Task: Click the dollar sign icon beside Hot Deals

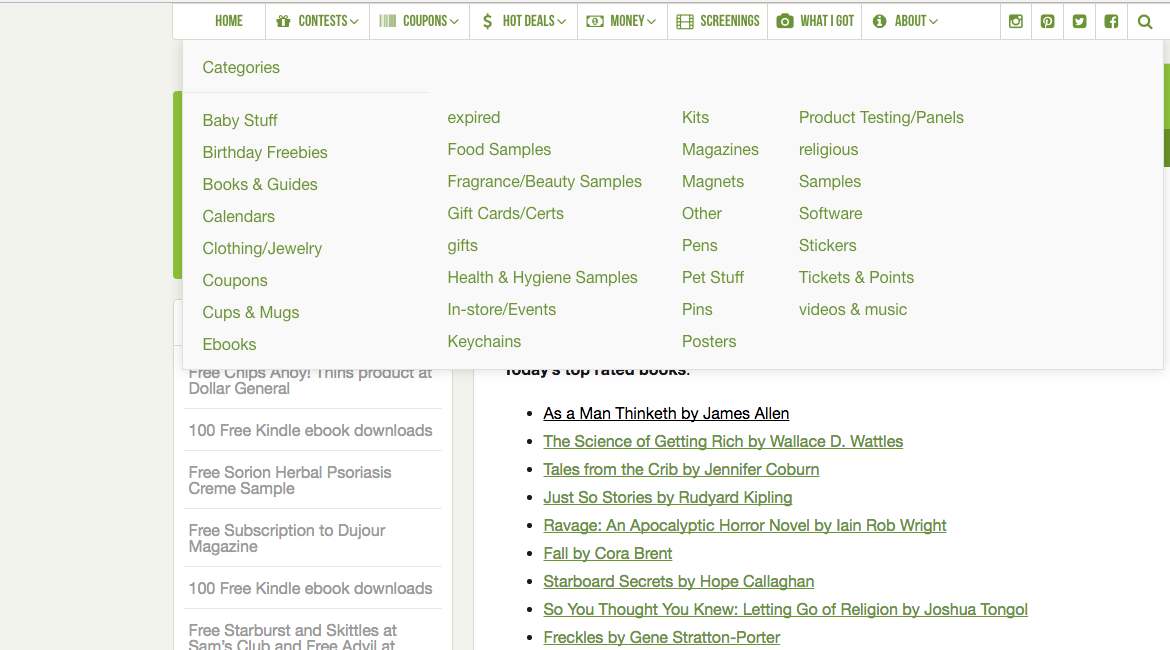Action: point(487,21)
